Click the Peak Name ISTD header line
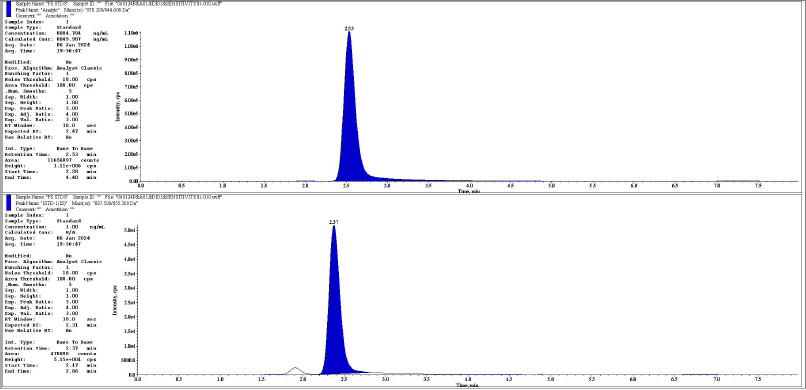 77,203
